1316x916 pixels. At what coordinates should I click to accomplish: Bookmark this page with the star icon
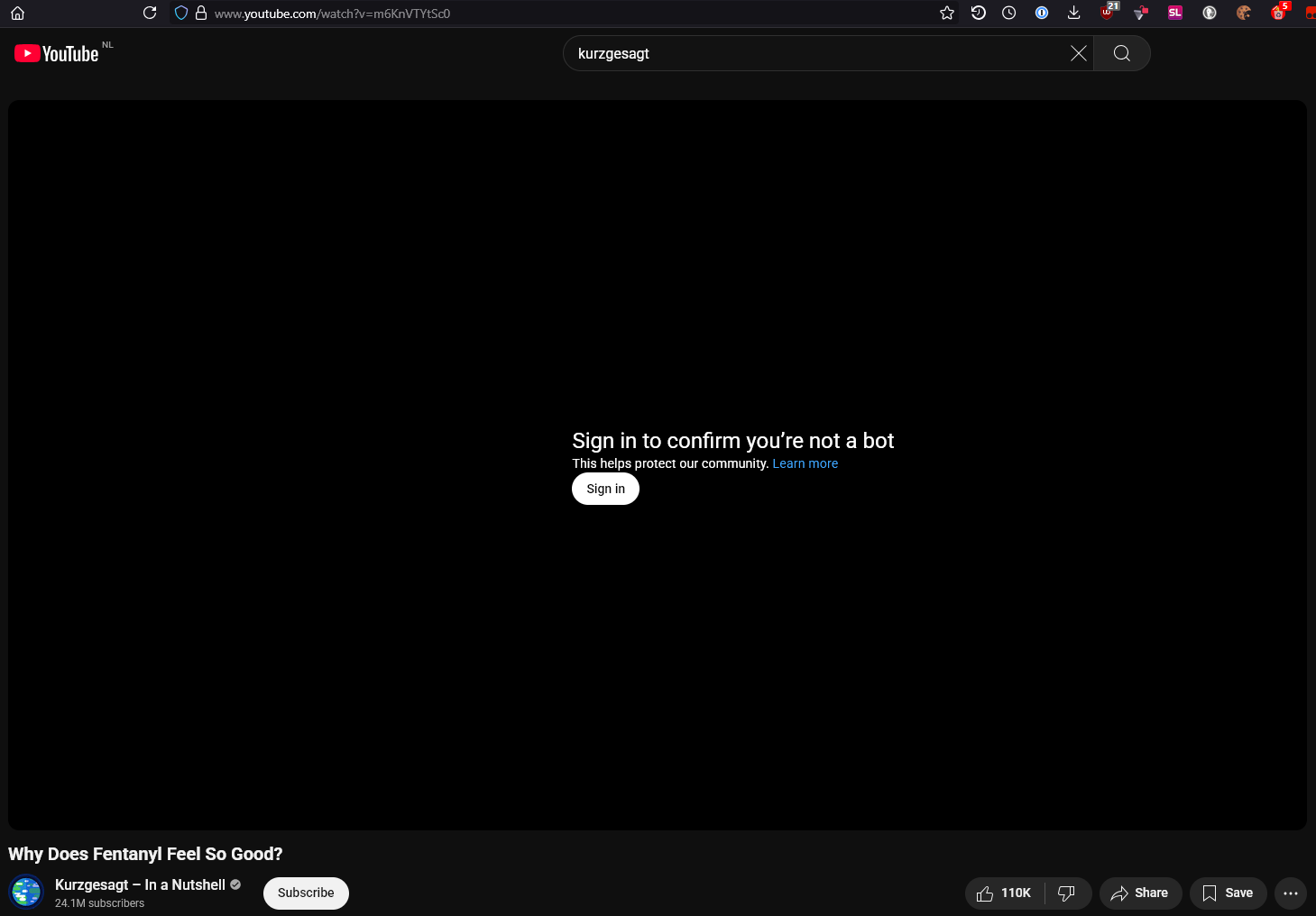(946, 13)
